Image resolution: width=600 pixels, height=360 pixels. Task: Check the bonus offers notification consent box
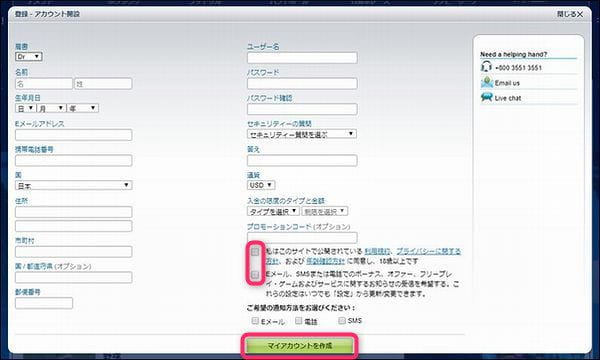(255, 275)
